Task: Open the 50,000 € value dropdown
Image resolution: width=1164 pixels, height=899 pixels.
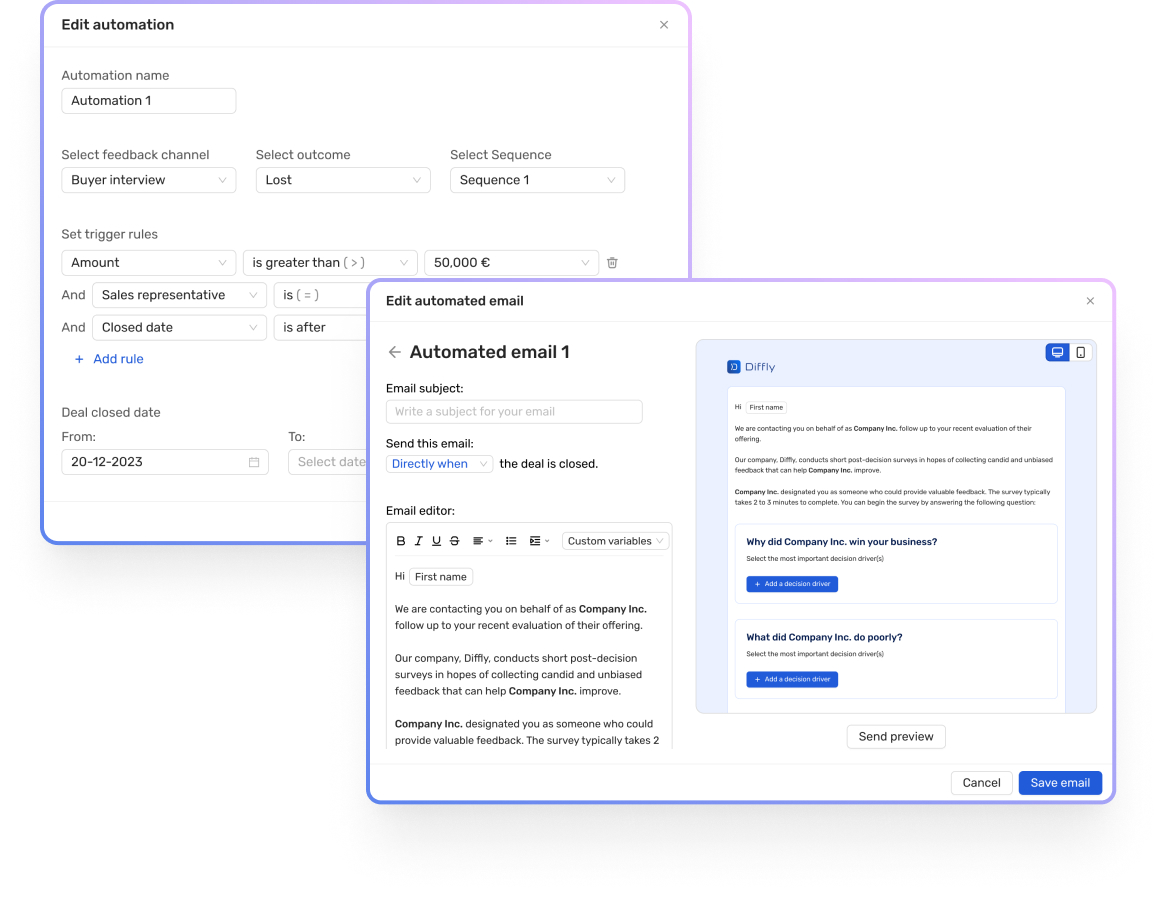Action: [x=511, y=263]
